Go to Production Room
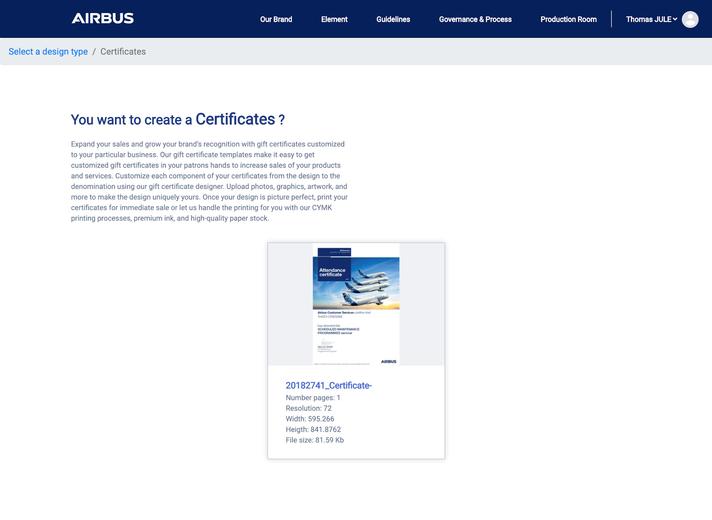The height and width of the screenshot is (520, 712). [569, 20]
